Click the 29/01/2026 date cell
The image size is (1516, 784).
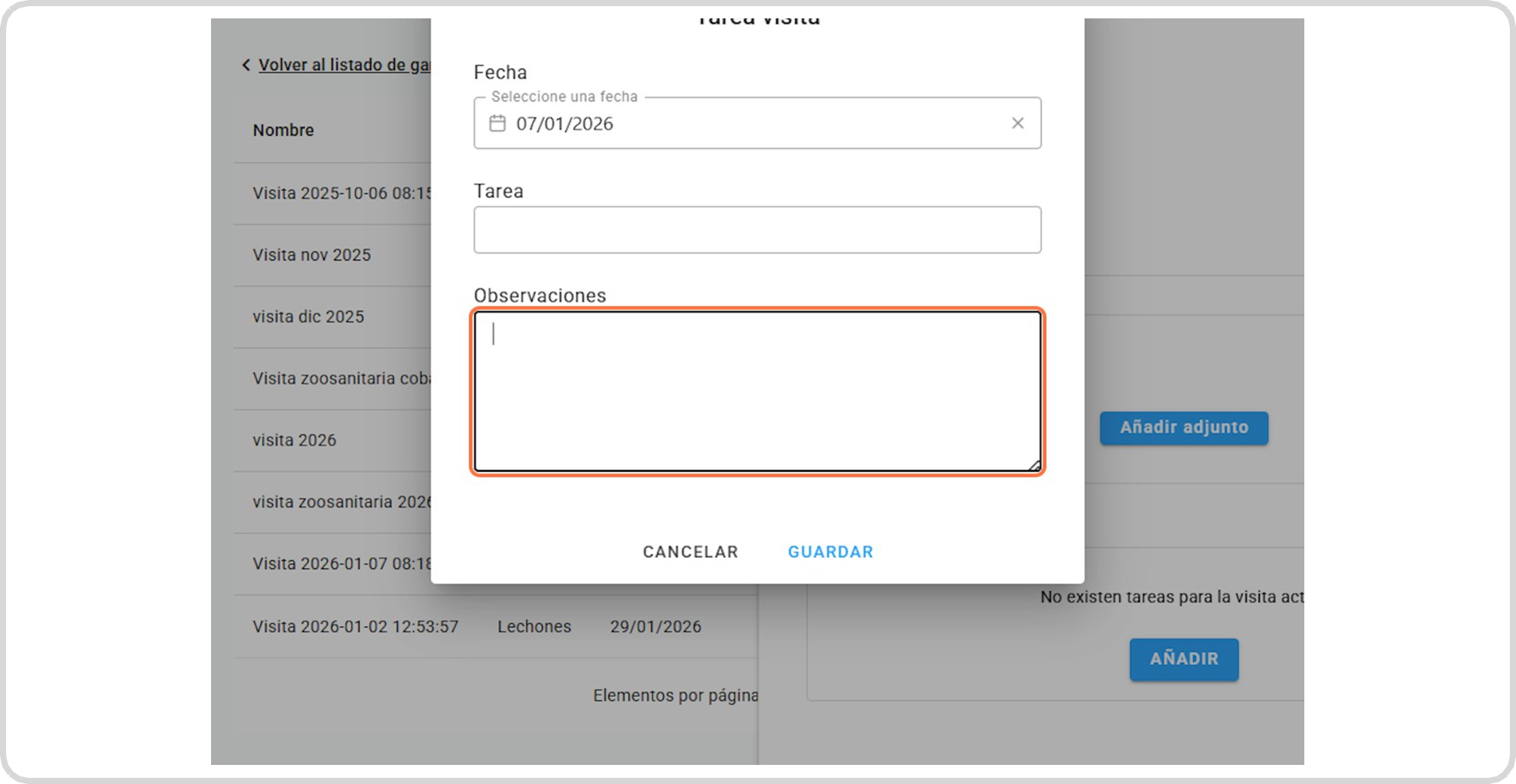(655, 627)
